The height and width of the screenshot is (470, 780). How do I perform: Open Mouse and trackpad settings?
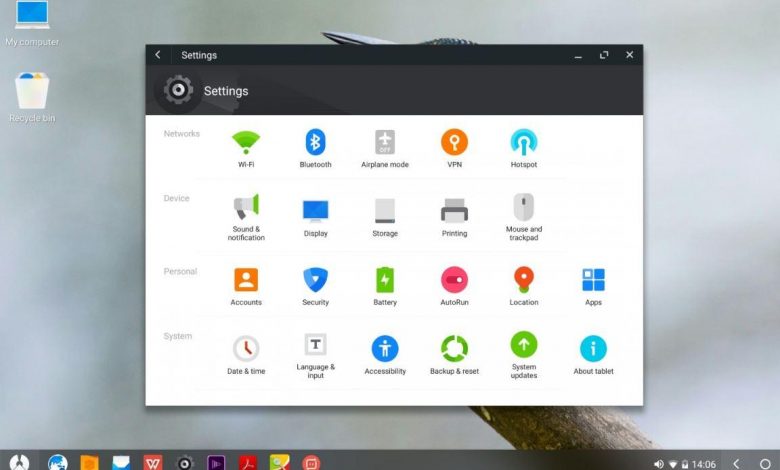(523, 217)
